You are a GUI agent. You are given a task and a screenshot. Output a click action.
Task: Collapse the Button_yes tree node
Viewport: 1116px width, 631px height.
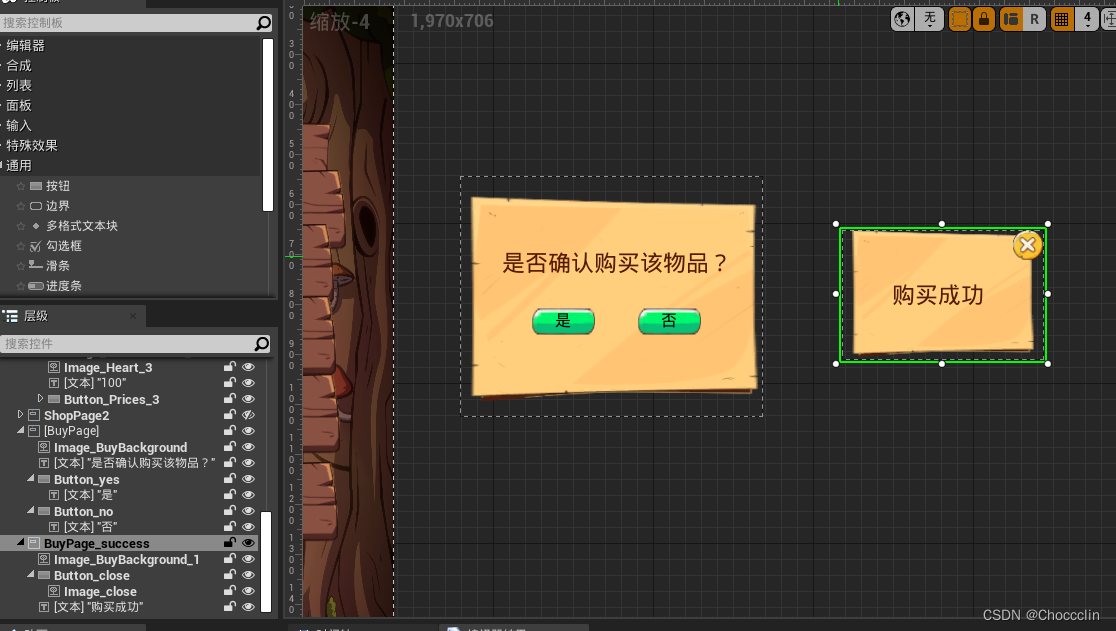[x=31, y=479]
